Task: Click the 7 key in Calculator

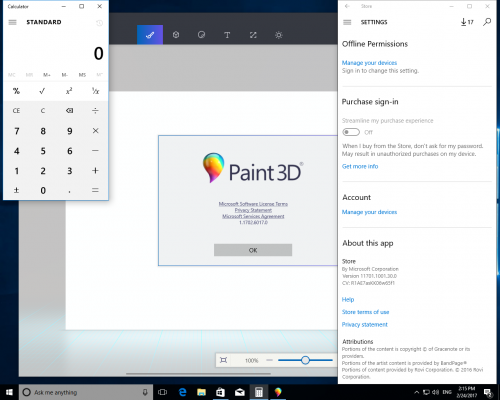Action: tap(16, 131)
